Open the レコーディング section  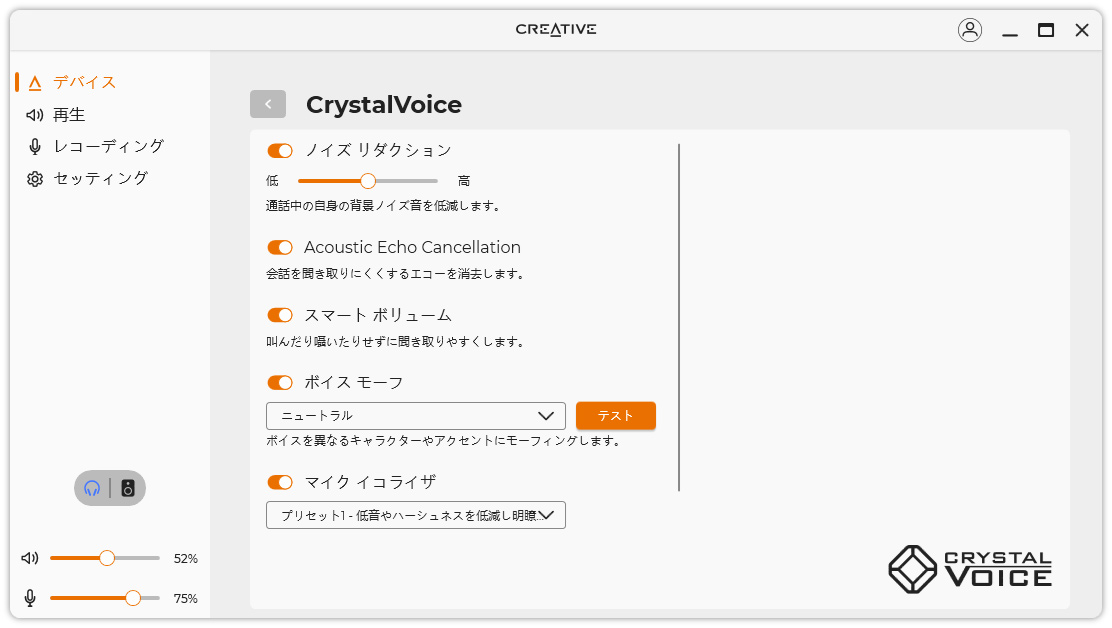point(108,146)
